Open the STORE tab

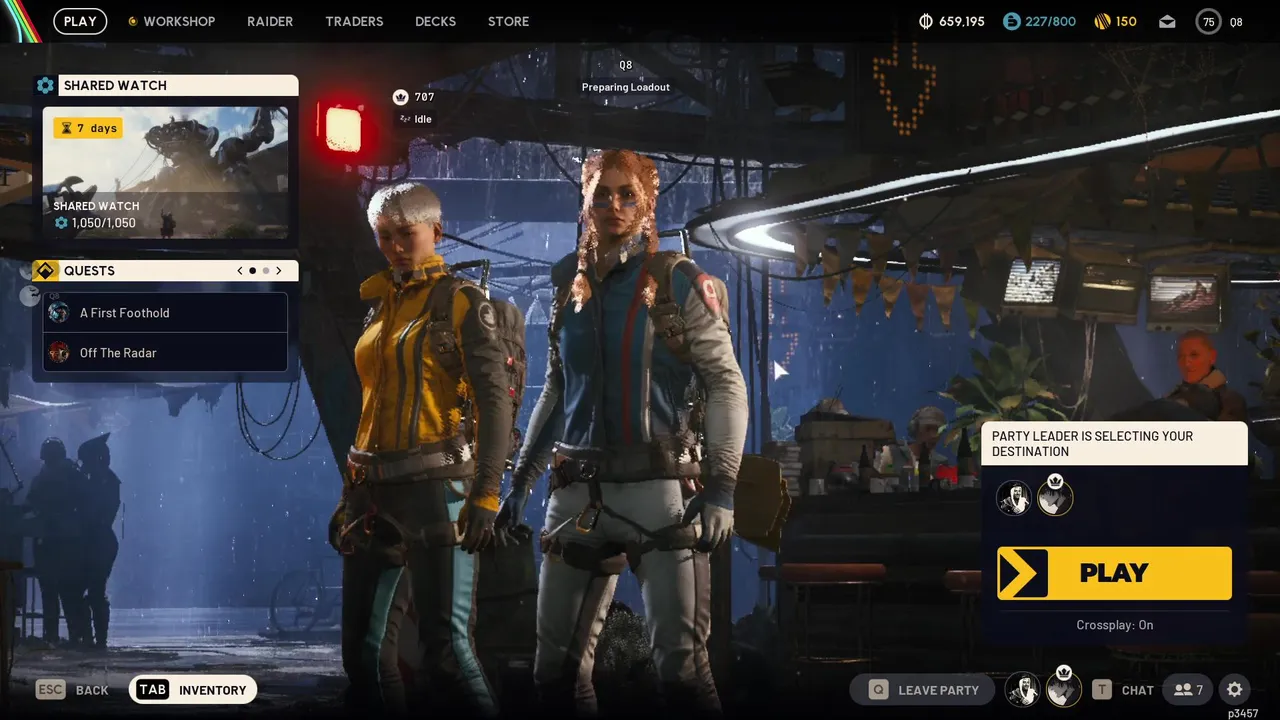[x=508, y=21]
